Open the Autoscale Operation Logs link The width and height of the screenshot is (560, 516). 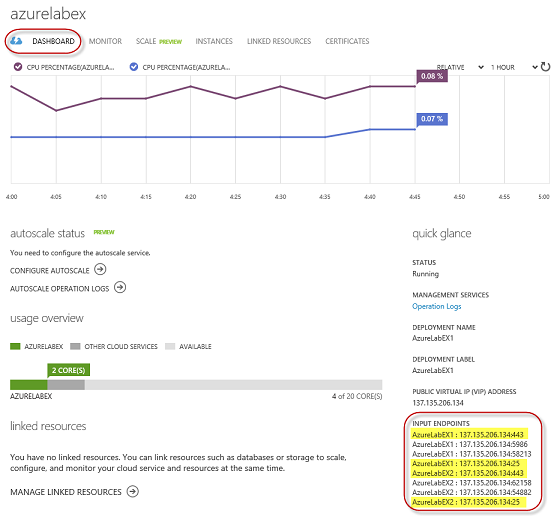(60, 289)
